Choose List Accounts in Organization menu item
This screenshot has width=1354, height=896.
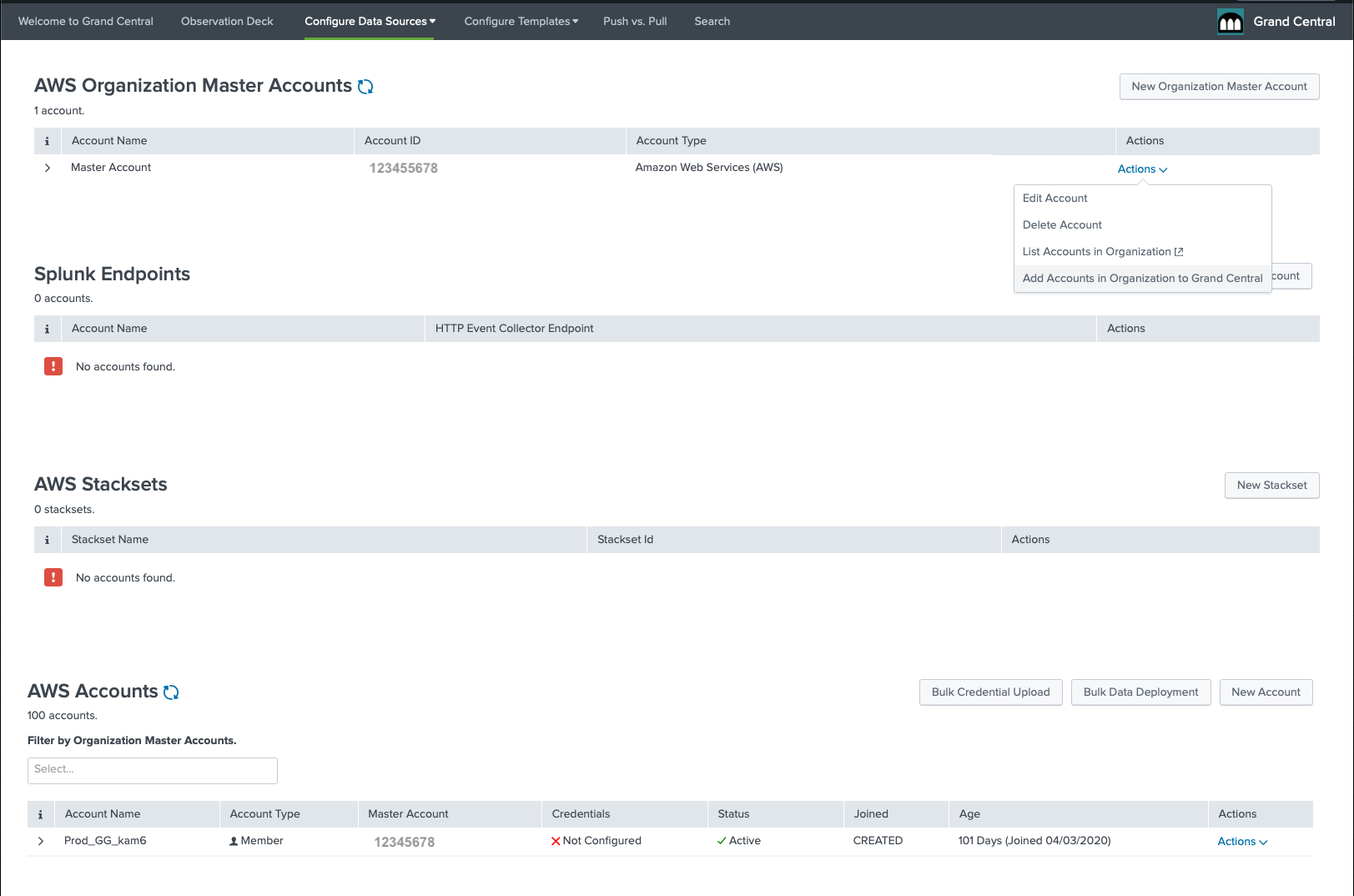coord(1143,252)
